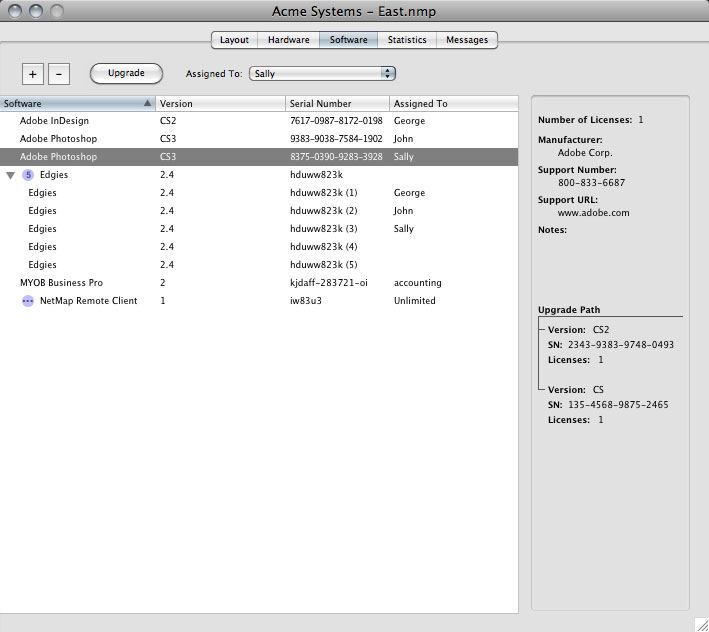Screen dimensions: 709x632
Task: Click the NetMap Remote Client unlimited icon
Action: coord(28,301)
